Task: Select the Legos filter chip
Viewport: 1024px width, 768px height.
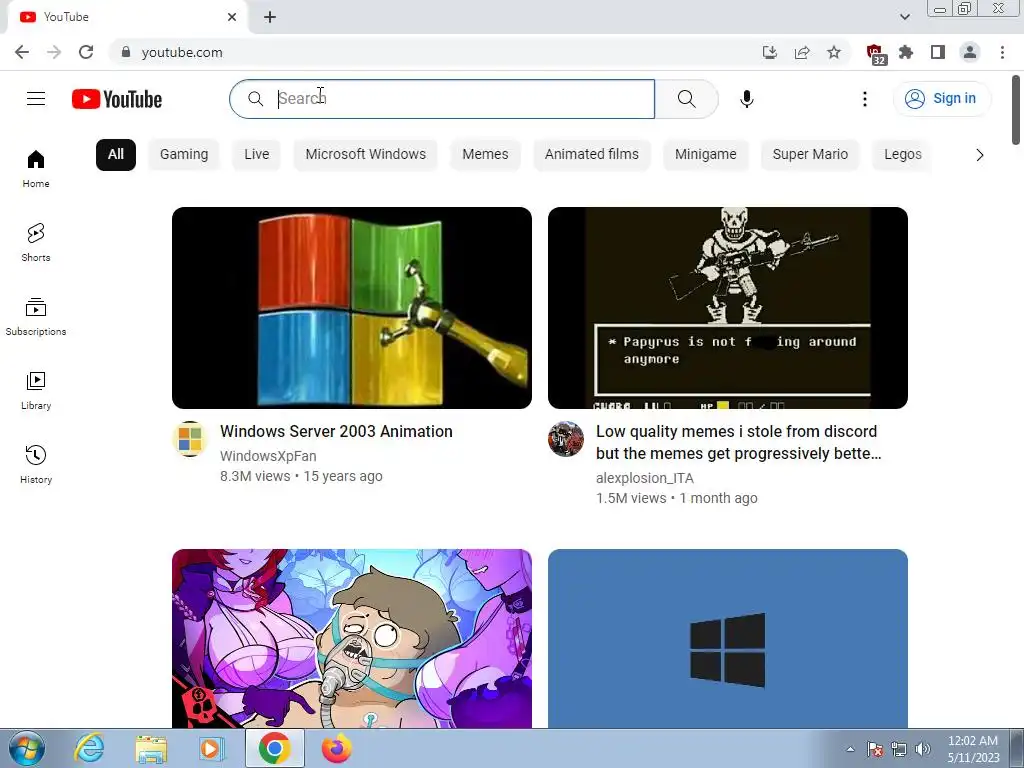Action: point(903,155)
